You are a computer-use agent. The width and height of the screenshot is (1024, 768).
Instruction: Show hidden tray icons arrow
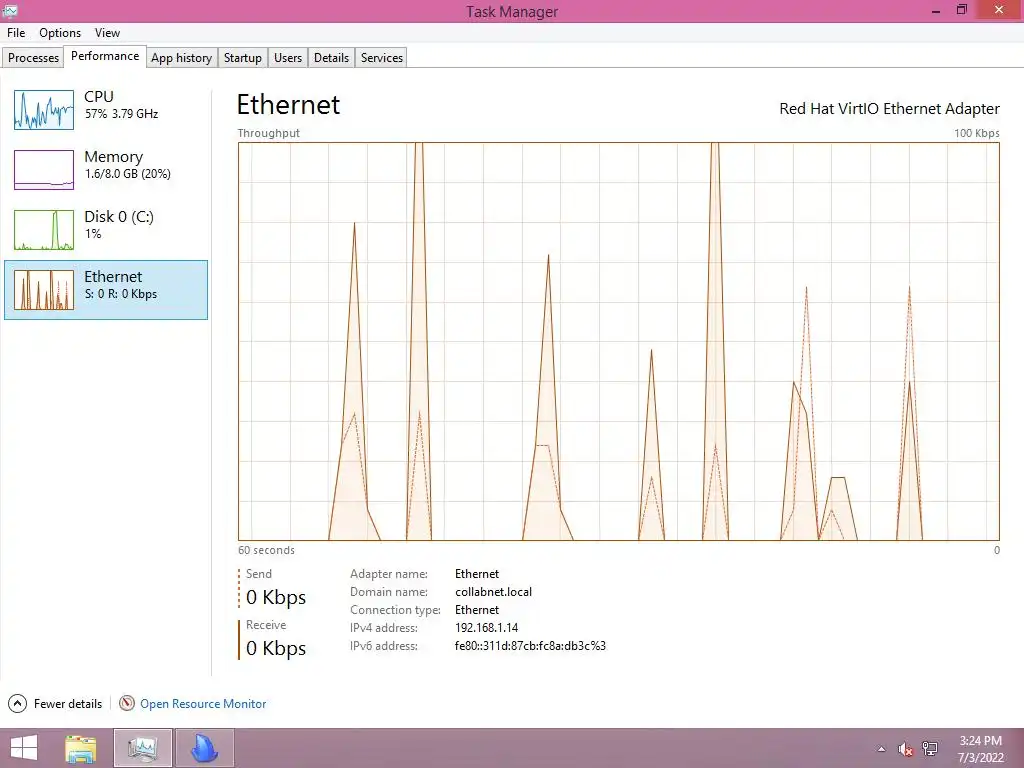tap(881, 749)
